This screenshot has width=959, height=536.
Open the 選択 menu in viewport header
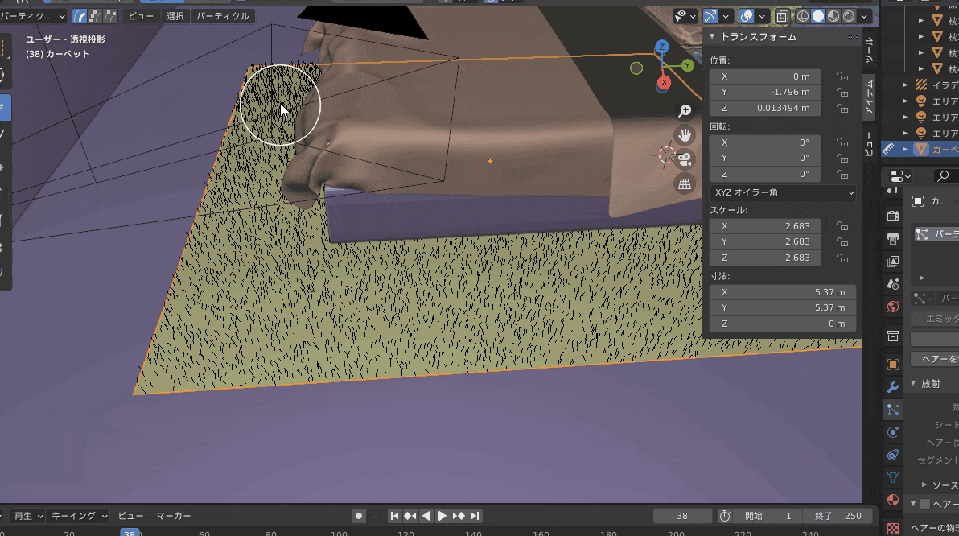coord(174,16)
